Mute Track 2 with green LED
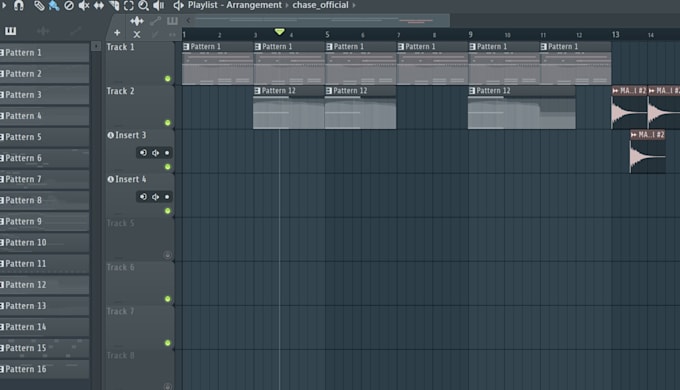Image resolution: width=680 pixels, height=390 pixels. [x=168, y=123]
